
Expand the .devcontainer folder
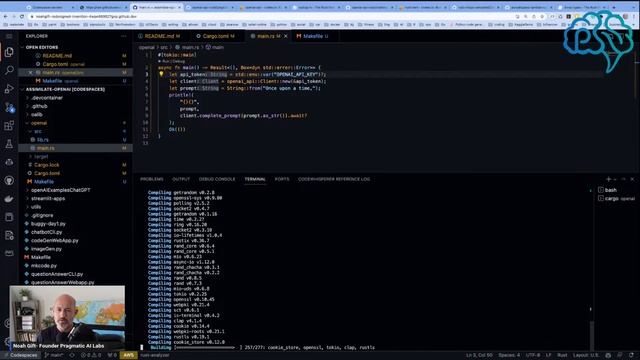pyautogui.click(x=47, y=98)
